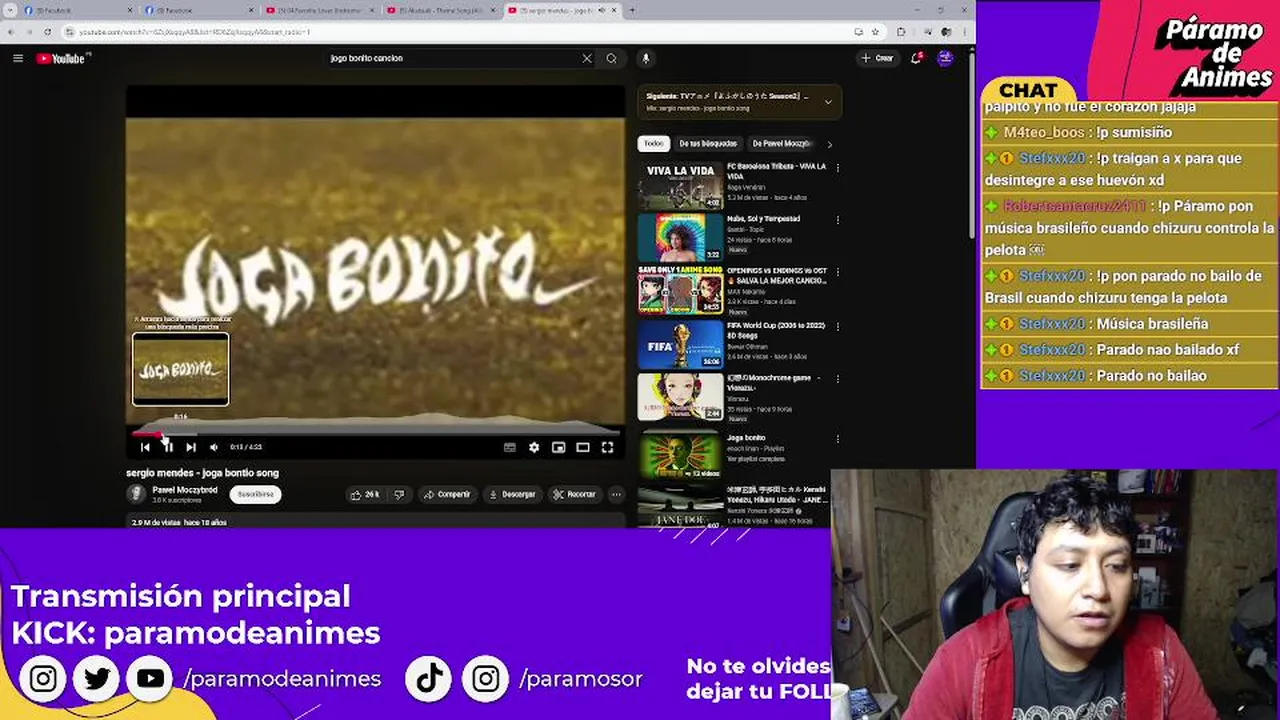Click 'Ver playlist completa' link
The width and height of the screenshot is (1280, 720).
point(755,459)
